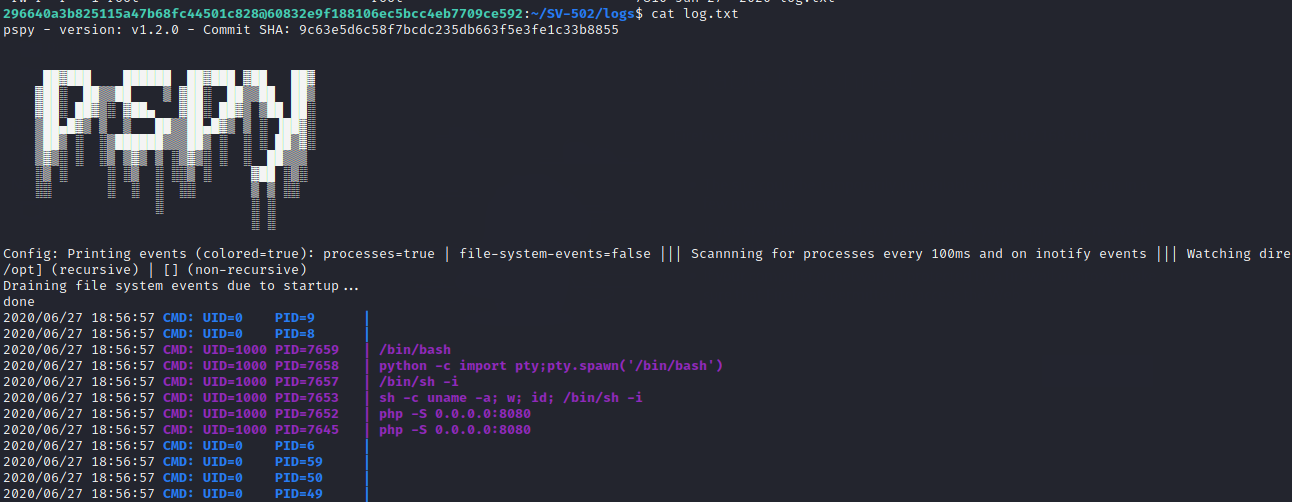Click the 'file-system-events=false' setting
The height and width of the screenshot is (502, 1292).
[555, 254]
